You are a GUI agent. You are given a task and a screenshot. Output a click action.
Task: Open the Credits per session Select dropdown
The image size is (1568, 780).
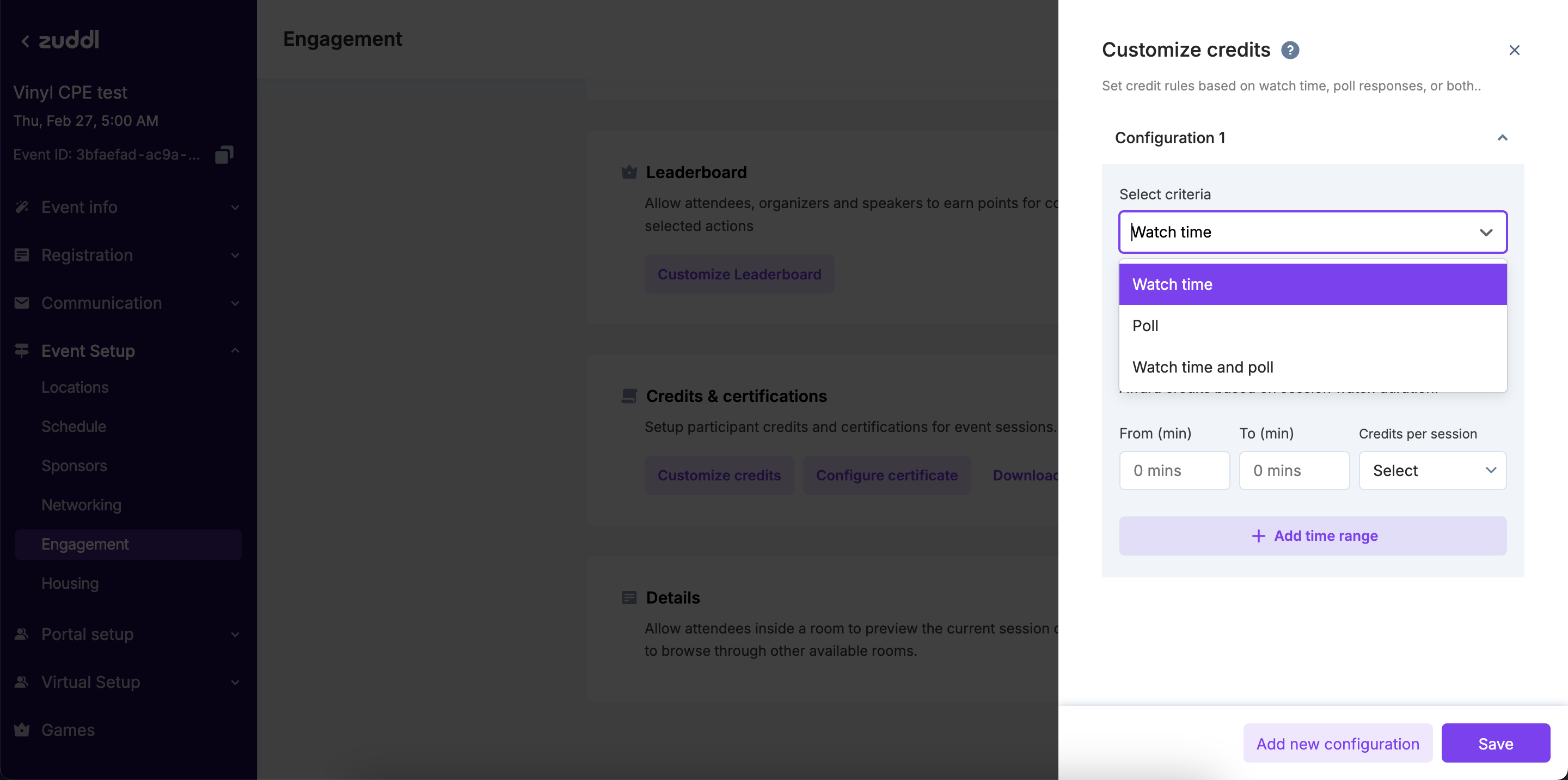pos(1432,470)
